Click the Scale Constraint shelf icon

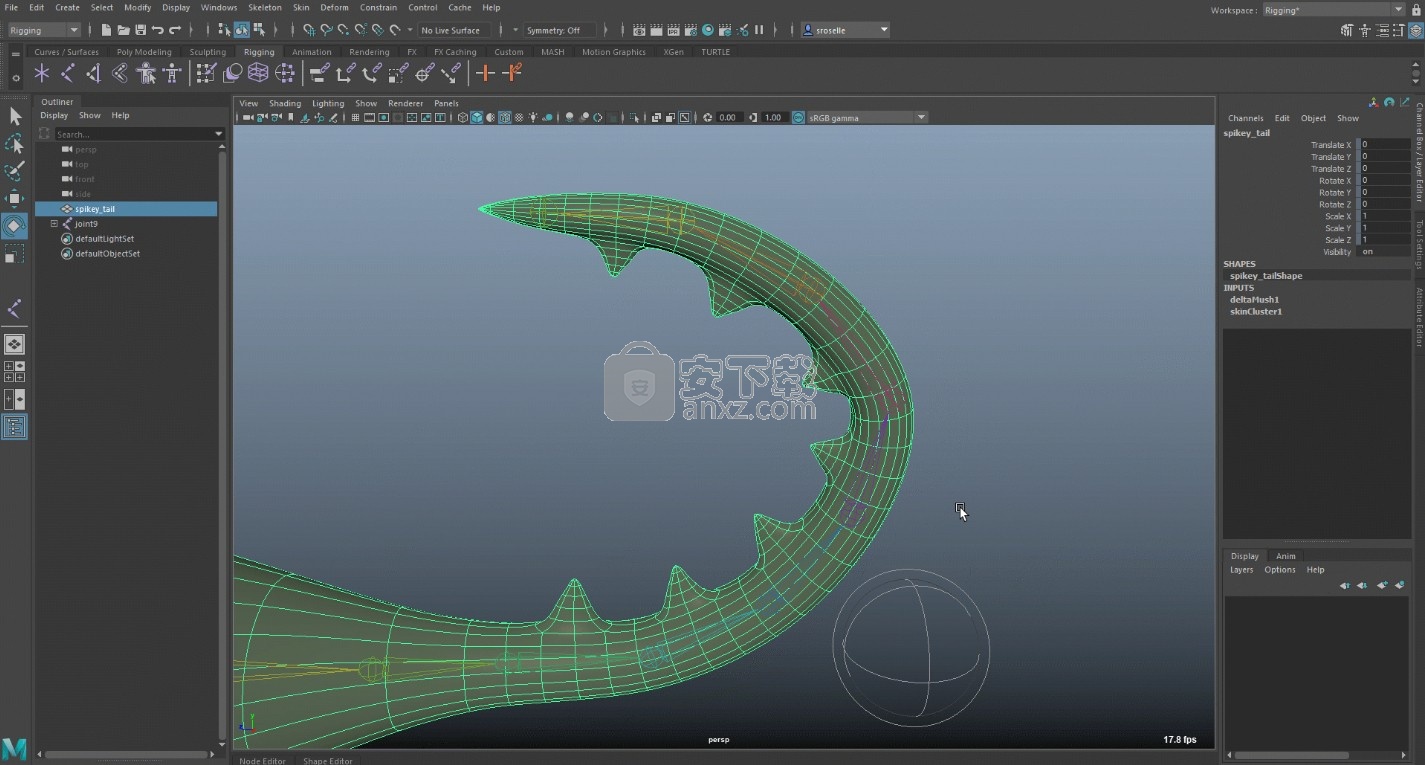(398, 72)
